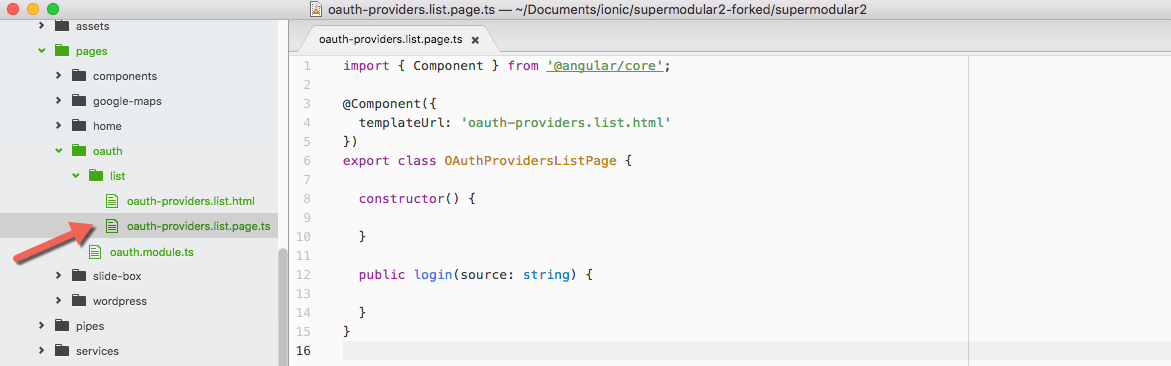Click the google-maps folder icon

[x=79, y=101]
